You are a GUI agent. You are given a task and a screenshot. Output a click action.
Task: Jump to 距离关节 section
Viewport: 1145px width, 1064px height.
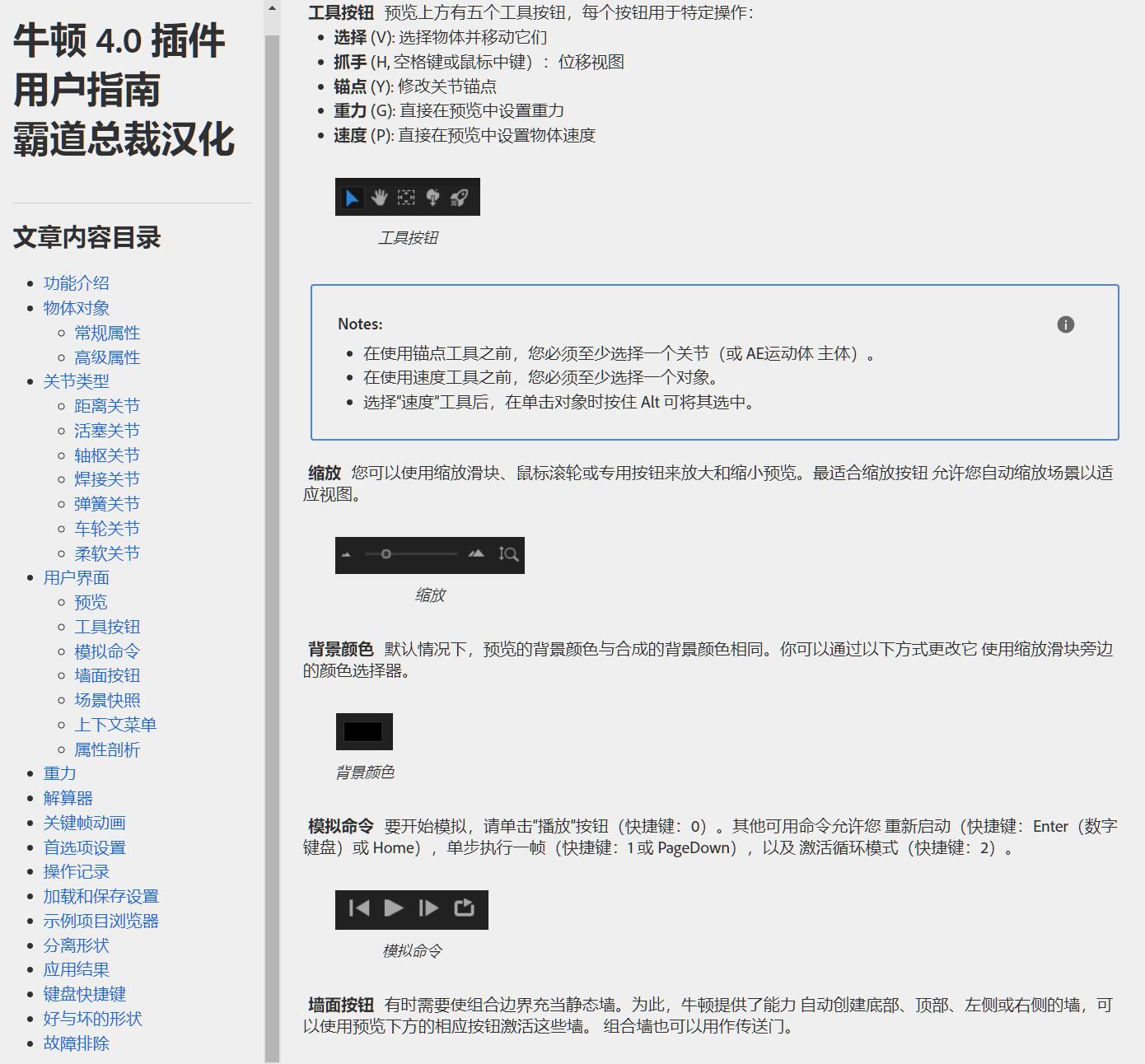[107, 406]
